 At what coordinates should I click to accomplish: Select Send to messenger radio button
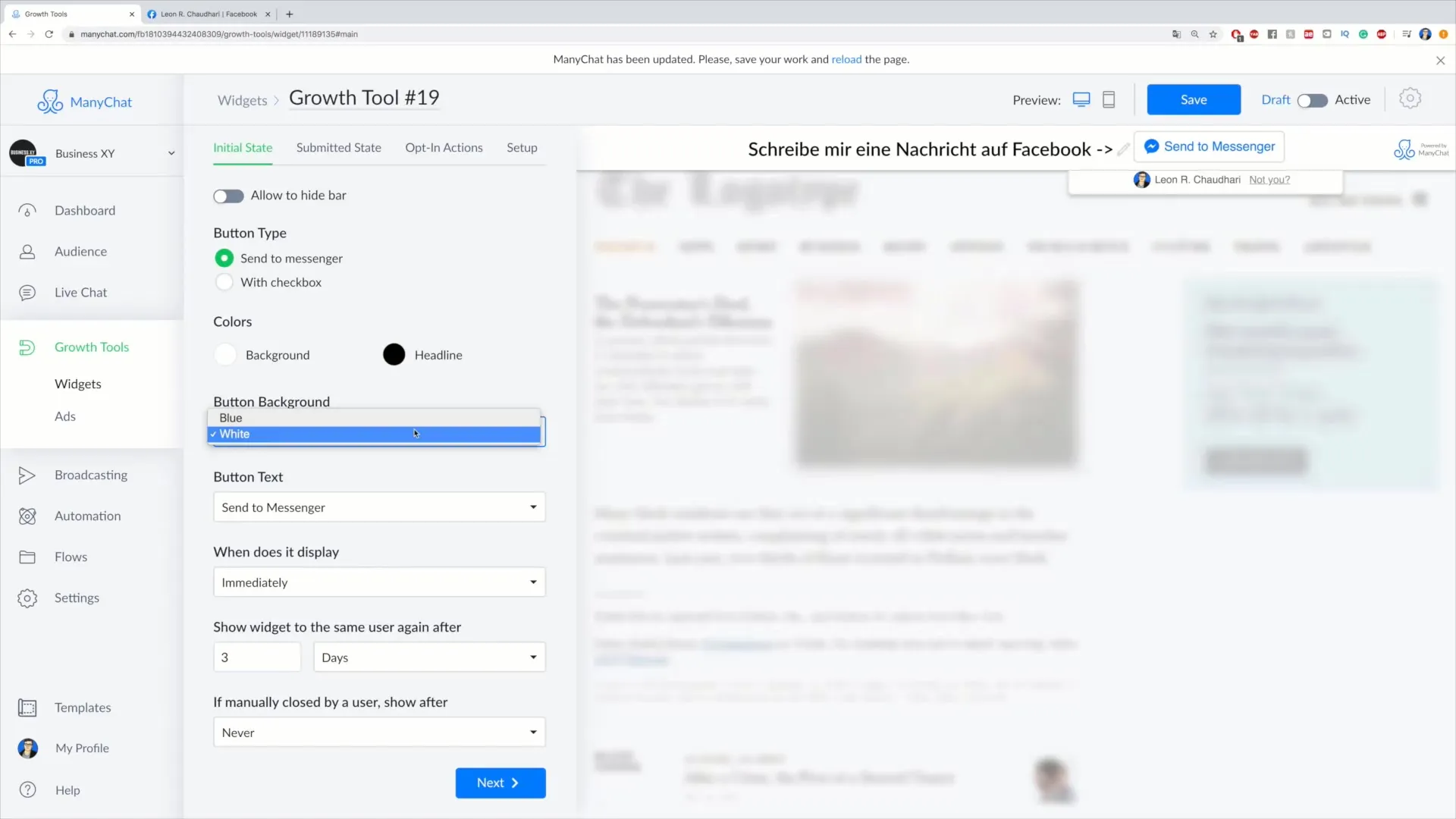click(x=224, y=258)
